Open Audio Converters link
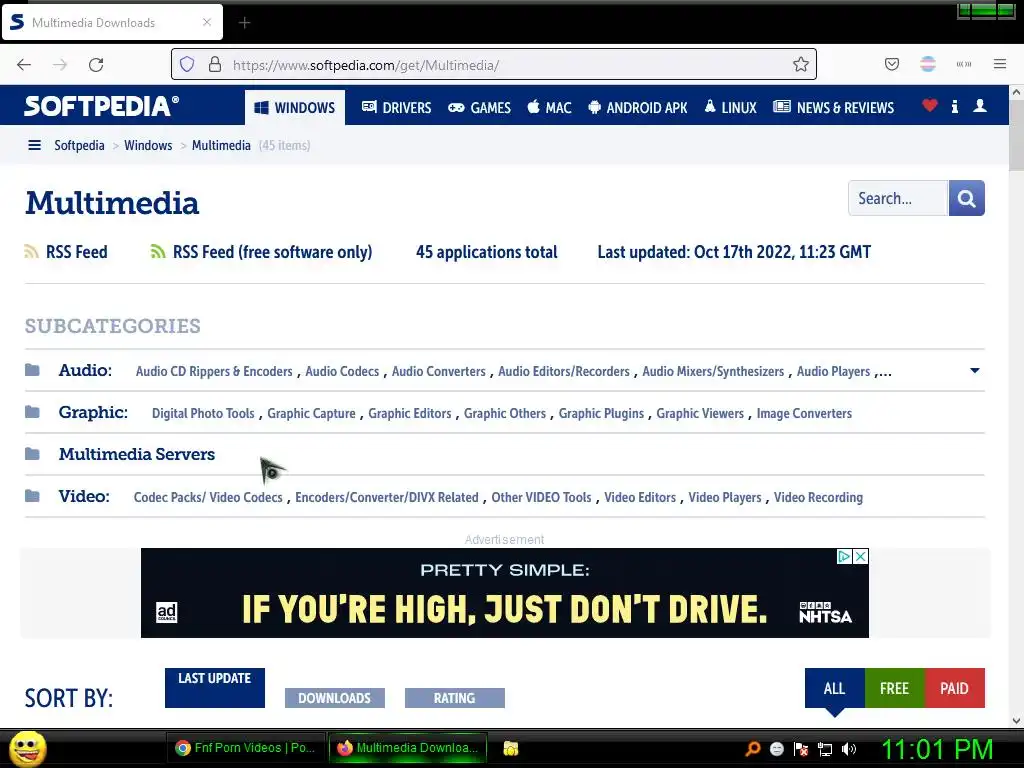Image resolution: width=1024 pixels, height=768 pixels. 439,371
